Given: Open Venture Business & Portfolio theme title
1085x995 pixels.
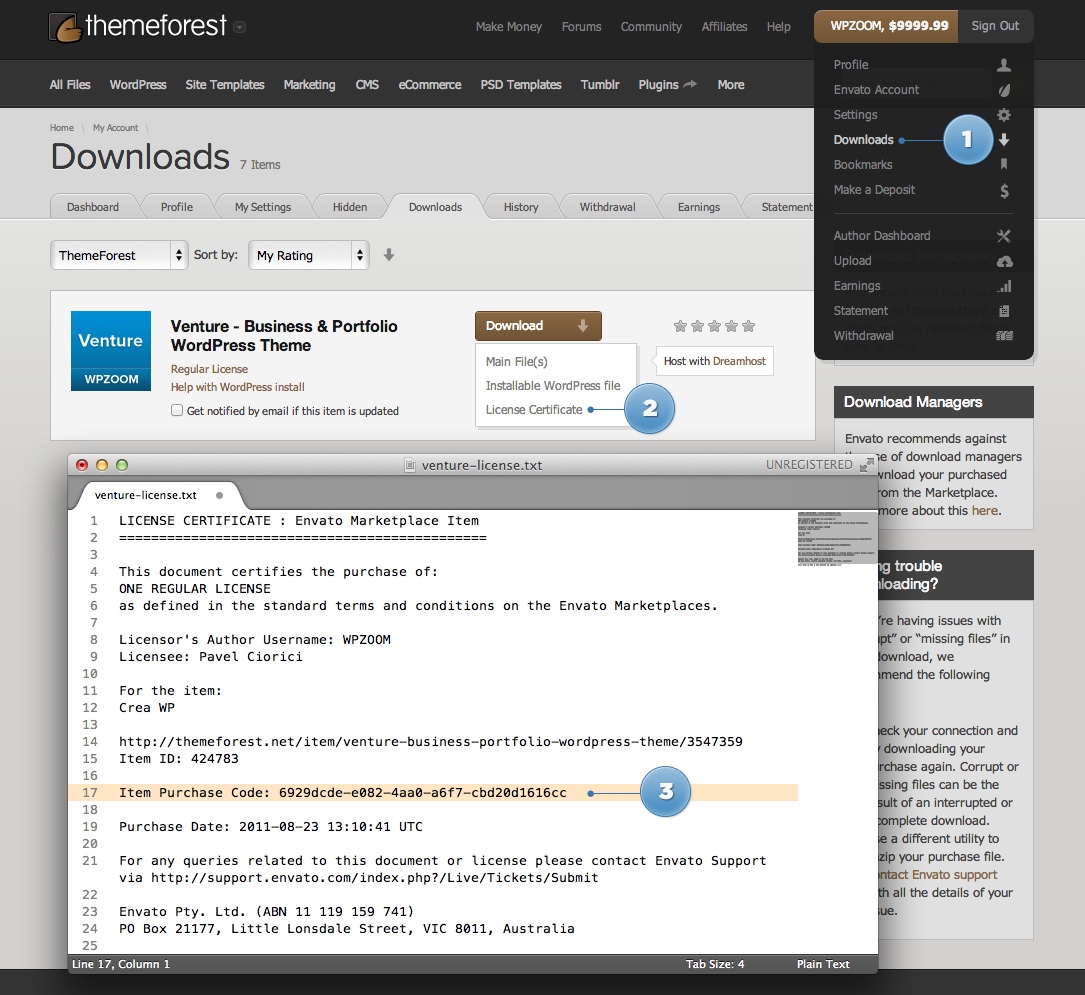Looking at the screenshot, I should coord(284,336).
